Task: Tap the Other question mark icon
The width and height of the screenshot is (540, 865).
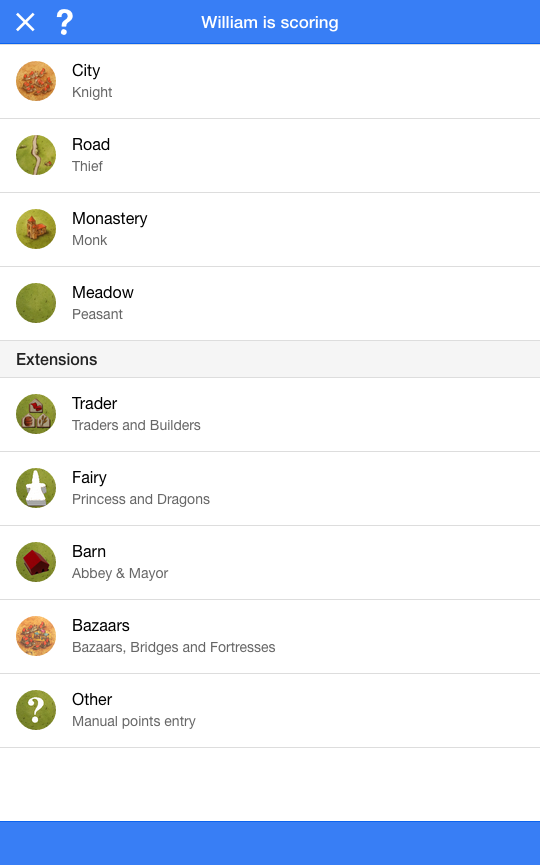Action: click(36, 709)
